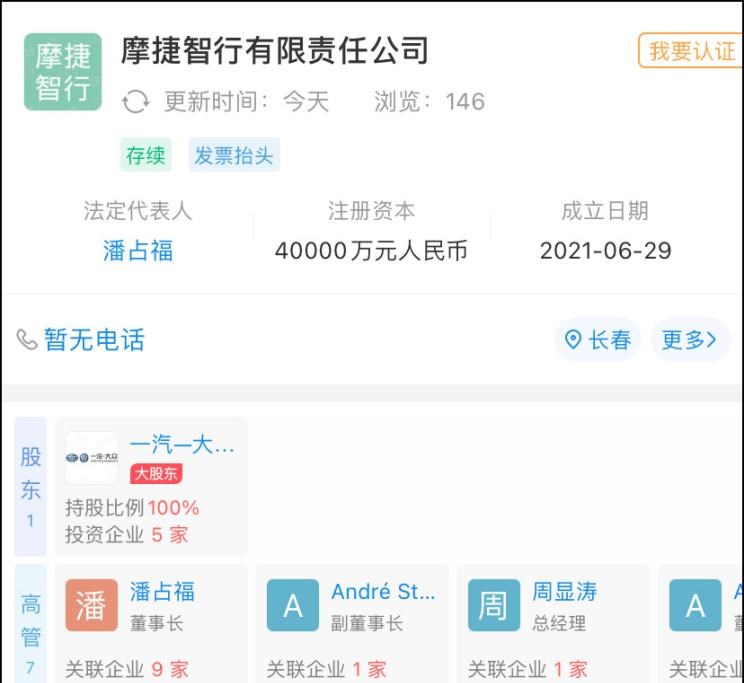The height and width of the screenshot is (683, 744).
Task: Tap establishment date 2021-06-29
Action: [x=605, y=251]
